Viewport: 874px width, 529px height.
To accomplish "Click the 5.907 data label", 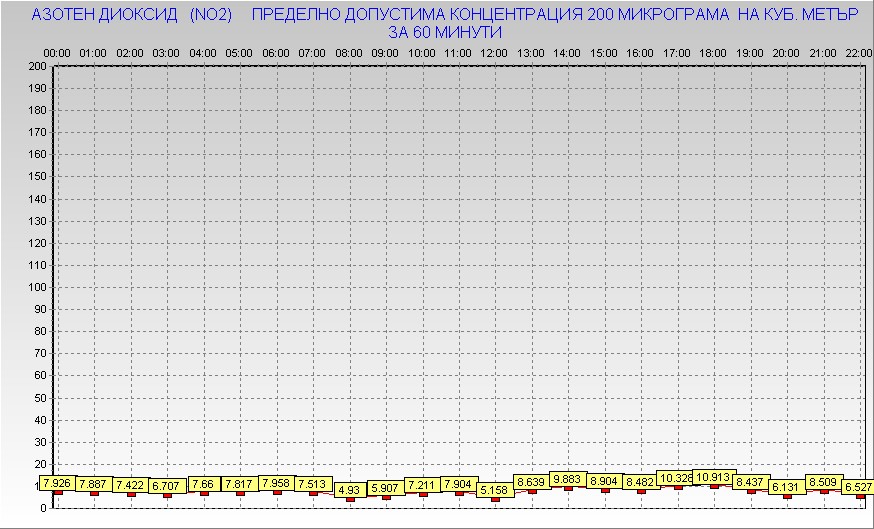I will pyautogui.click(x=385, y=488).
